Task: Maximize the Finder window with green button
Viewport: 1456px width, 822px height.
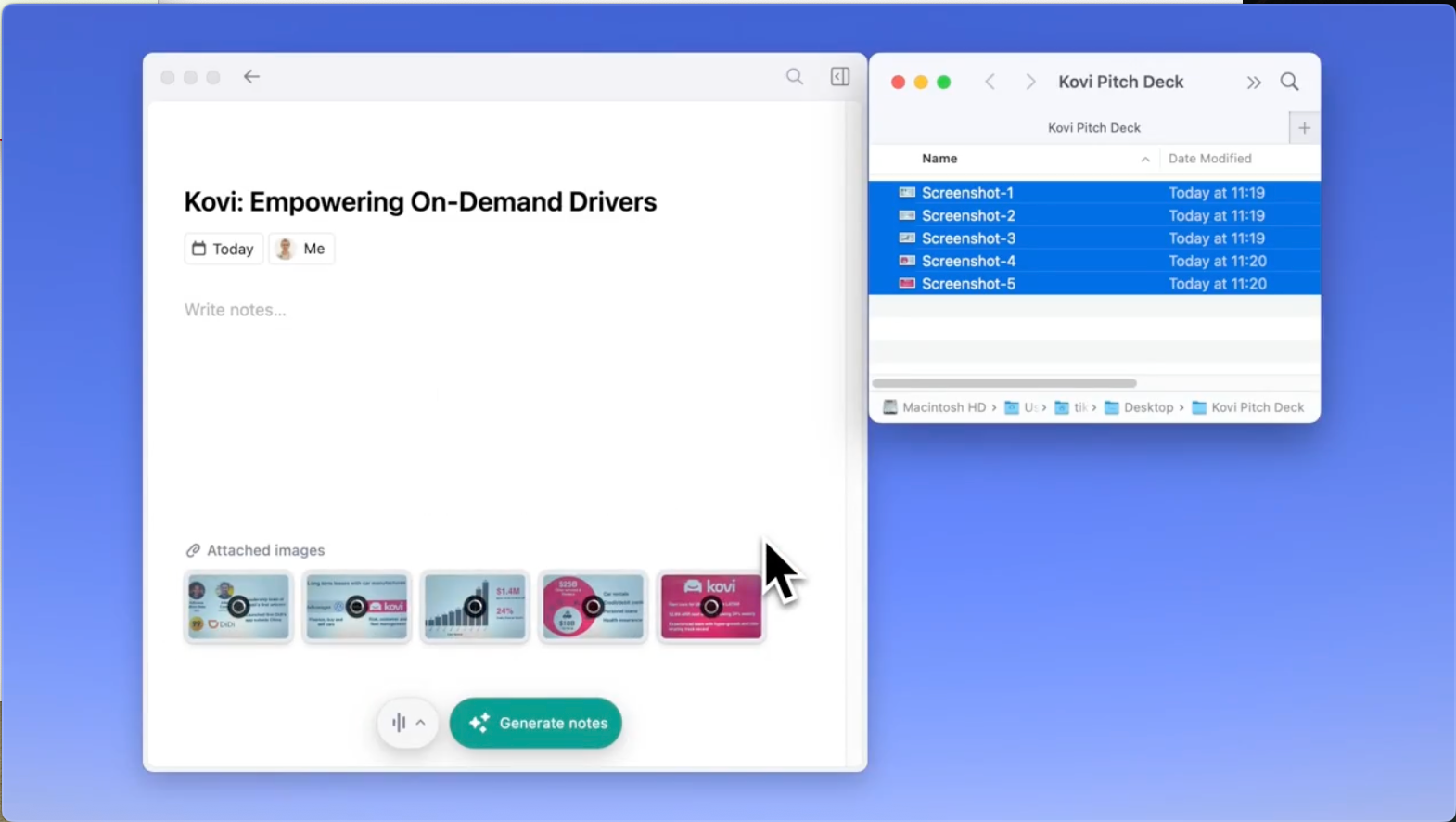Action: [944, 83]
